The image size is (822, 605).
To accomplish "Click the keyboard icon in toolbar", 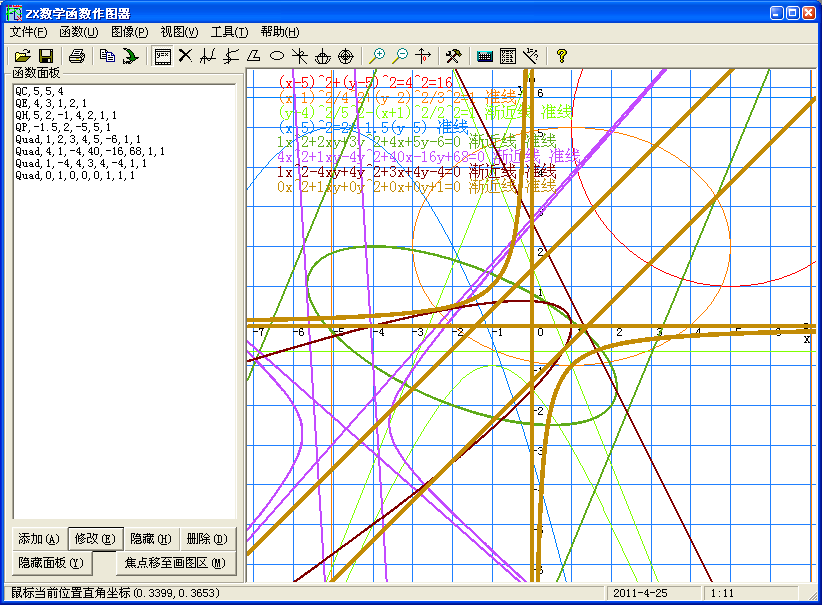I will pyautogui.click(x=484, y=56).
